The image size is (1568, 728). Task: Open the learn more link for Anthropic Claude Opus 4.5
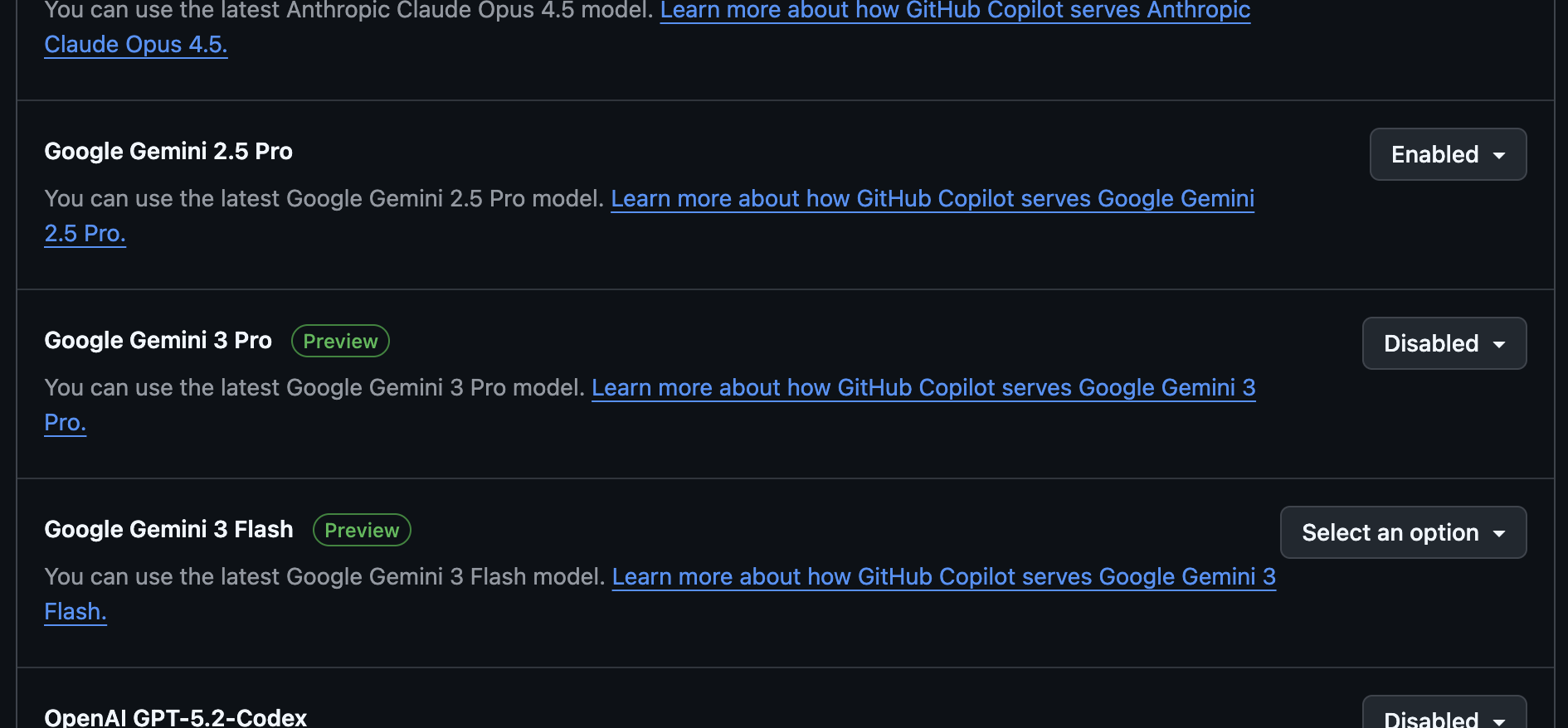954,11
